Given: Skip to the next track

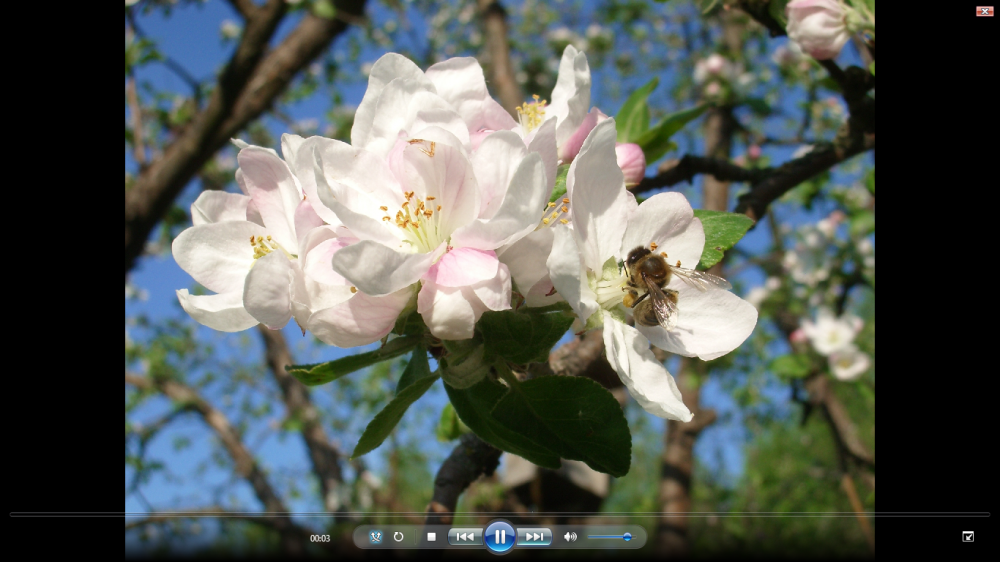Looking at the screenshot, I should click(x=534, y=537).
